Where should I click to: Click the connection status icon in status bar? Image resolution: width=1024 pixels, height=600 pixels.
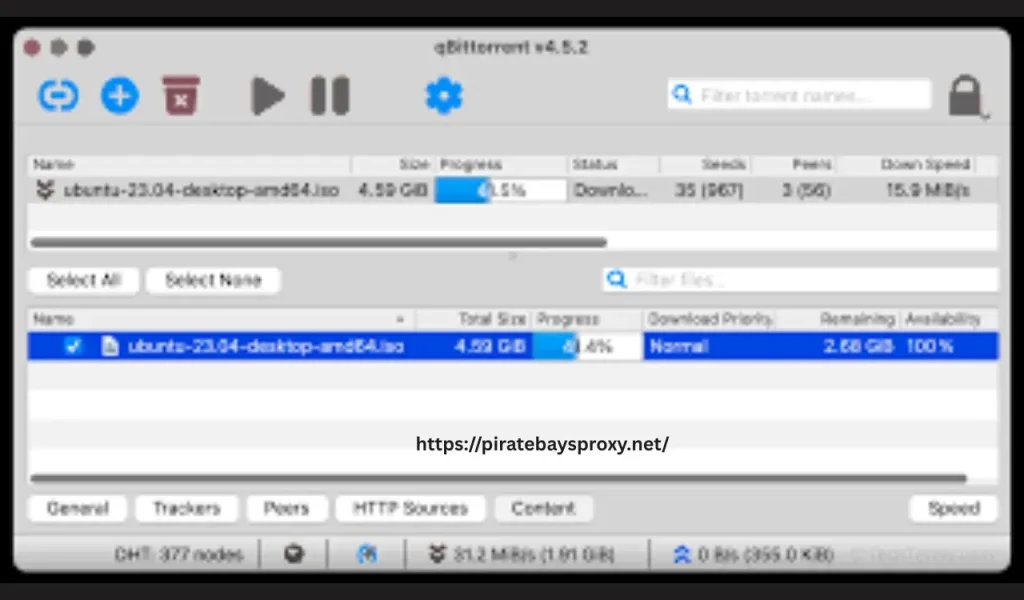(294, 554)
